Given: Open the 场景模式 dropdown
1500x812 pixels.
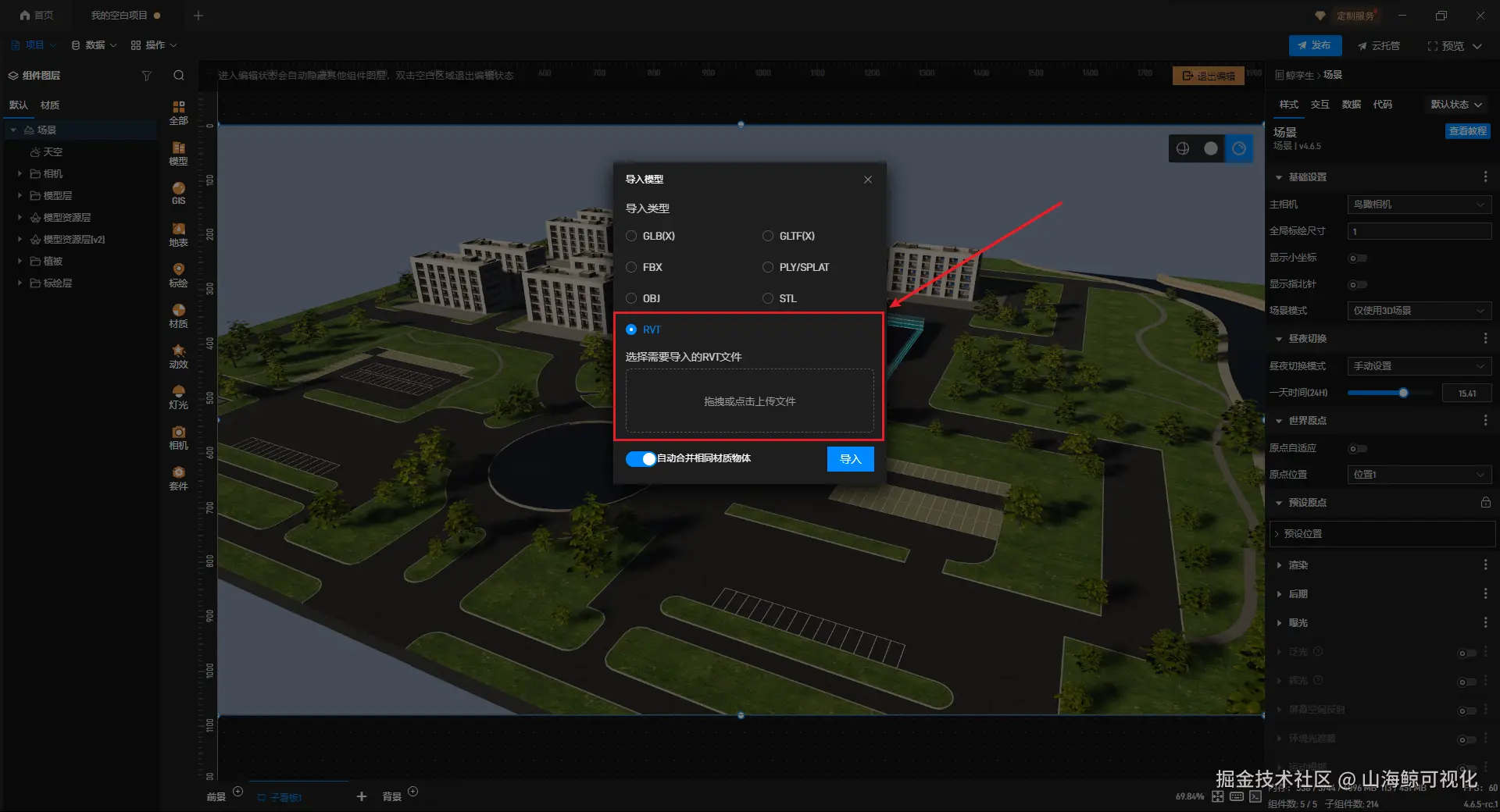Looking at the screenshot, I should coord(1420,311).
